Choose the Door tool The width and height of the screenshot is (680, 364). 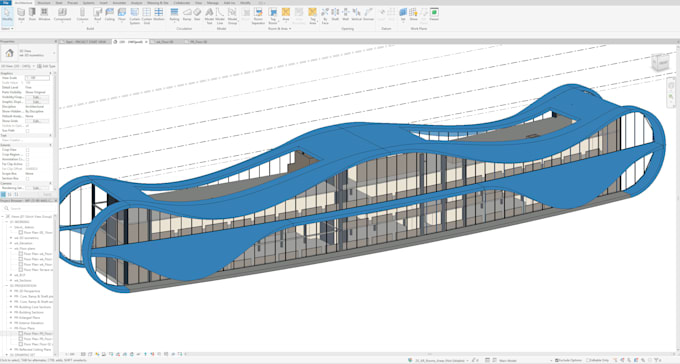pos(32,14)
